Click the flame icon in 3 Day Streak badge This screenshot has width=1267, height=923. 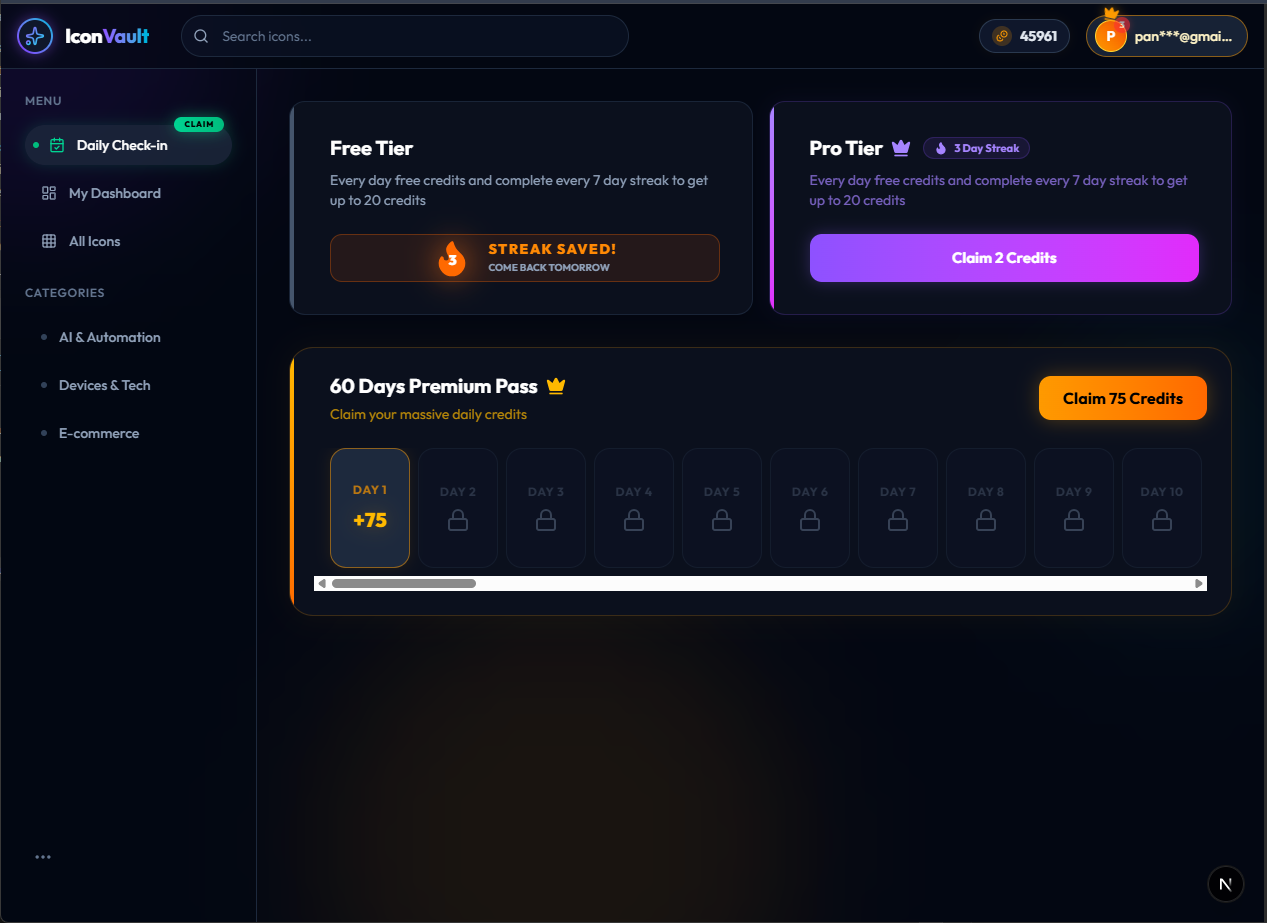click(x=941, y=148)
